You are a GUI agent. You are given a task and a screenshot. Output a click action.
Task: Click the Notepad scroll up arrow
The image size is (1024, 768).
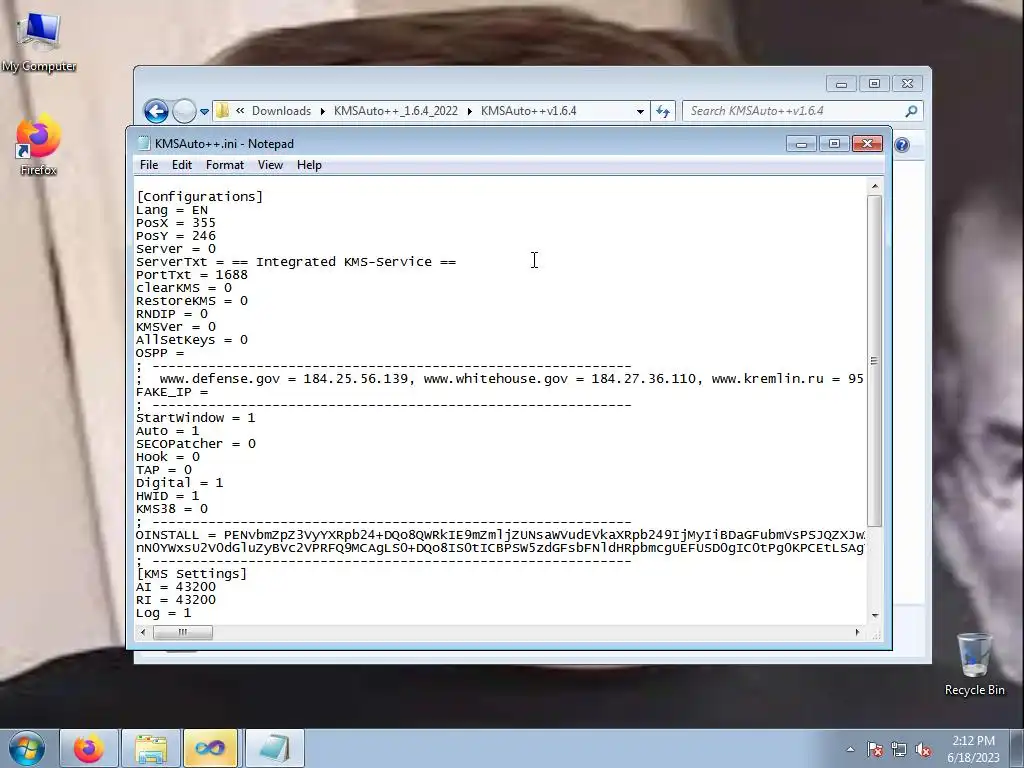coord(875,187)
